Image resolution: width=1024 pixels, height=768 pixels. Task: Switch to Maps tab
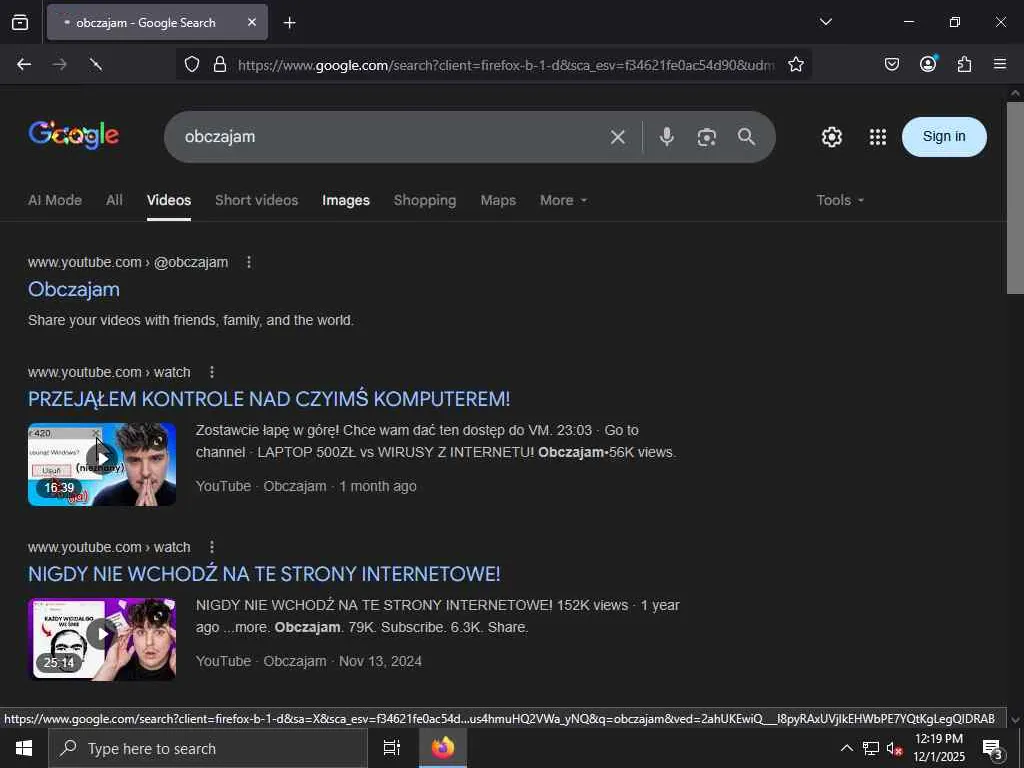click(x=498, y=200)
